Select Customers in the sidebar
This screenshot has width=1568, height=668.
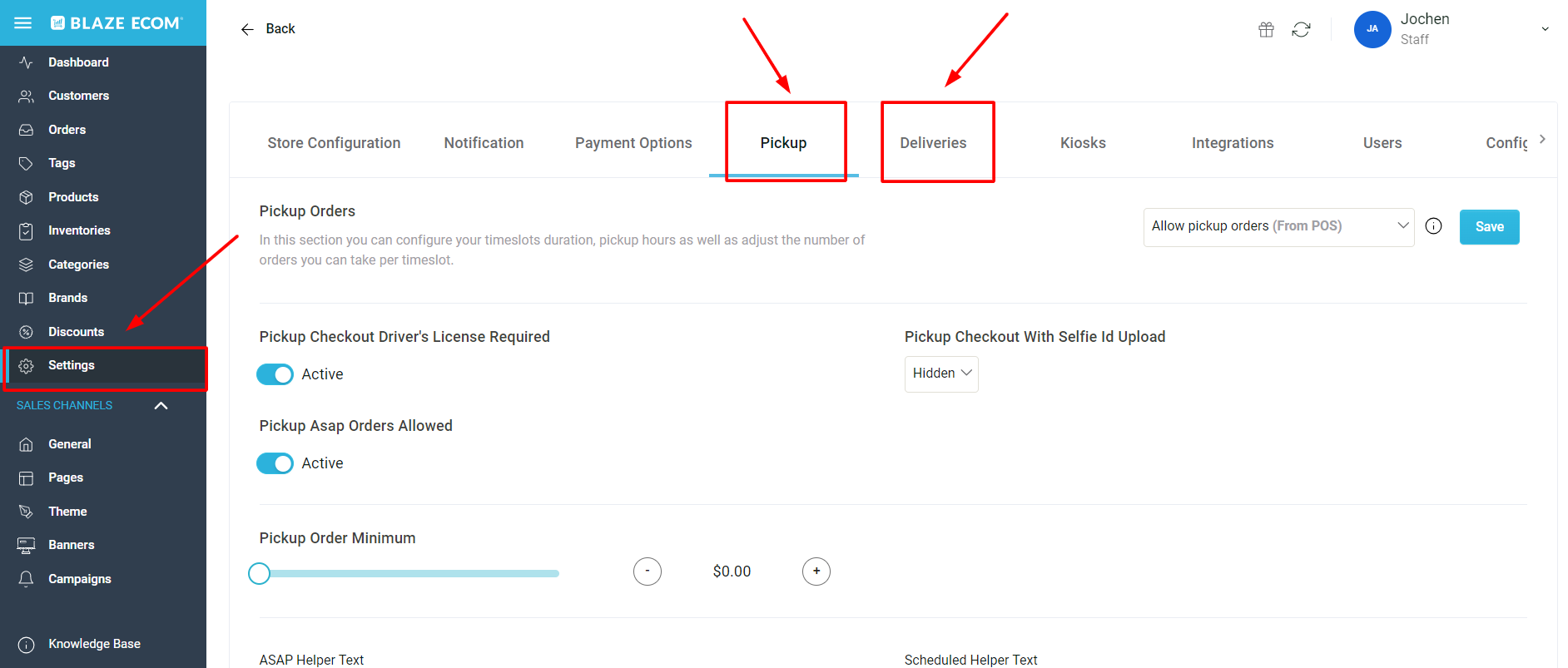coord(78,95)
